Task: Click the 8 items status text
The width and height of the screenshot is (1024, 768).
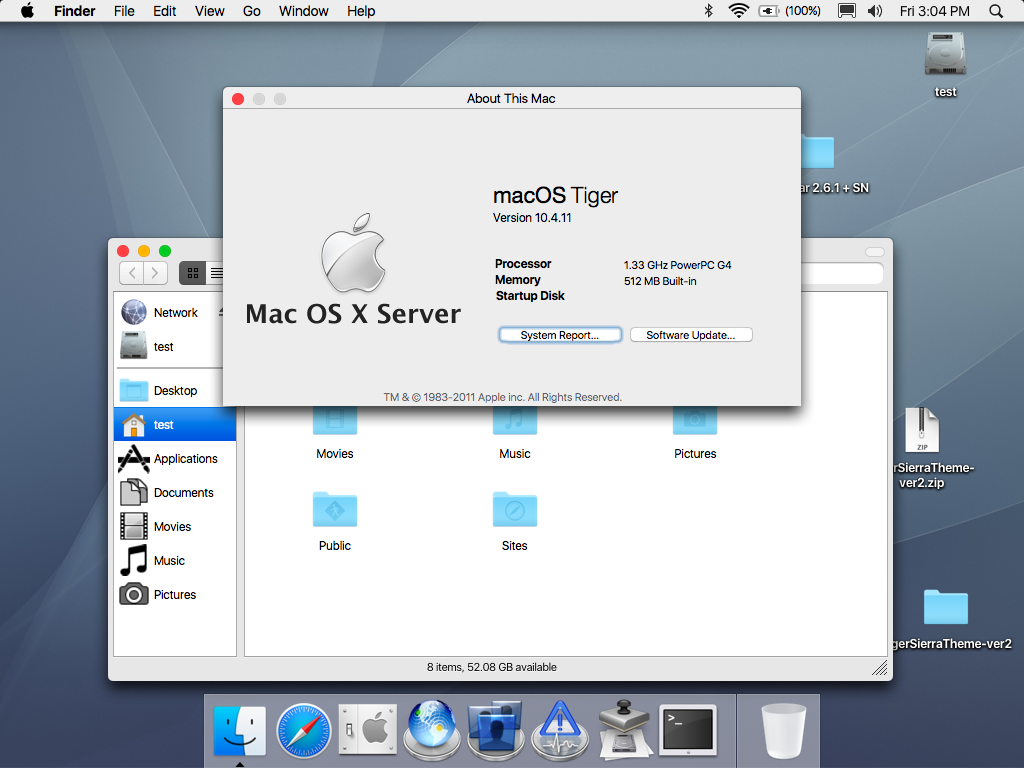Action: tap(492, 667)
